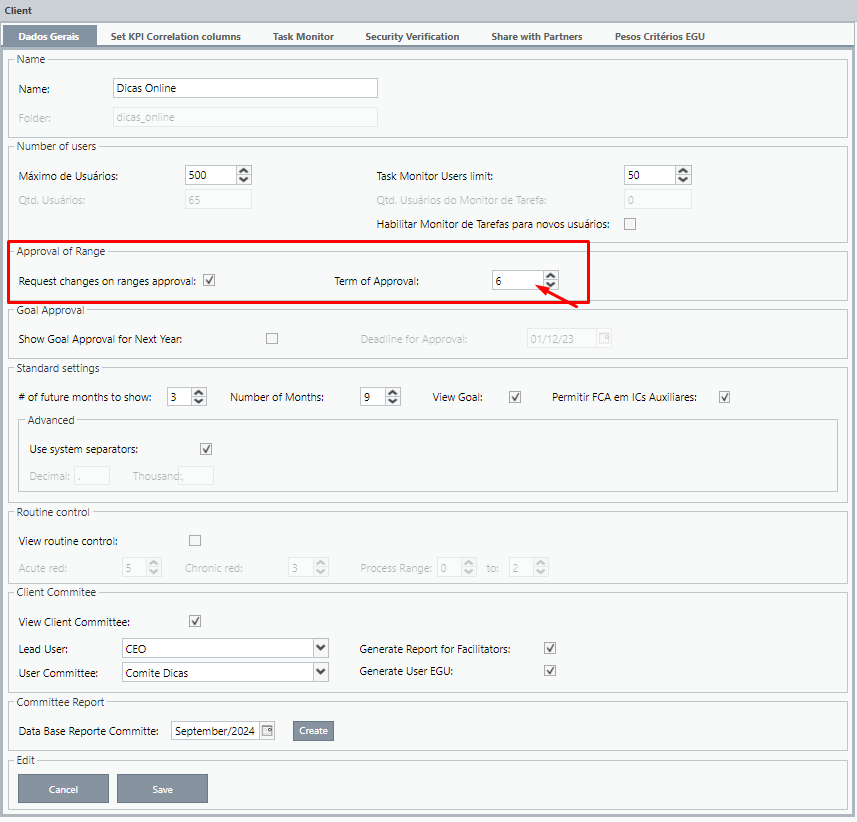Switch to the Task Monitor tab
857x822 pixels.
click(303, 36)
